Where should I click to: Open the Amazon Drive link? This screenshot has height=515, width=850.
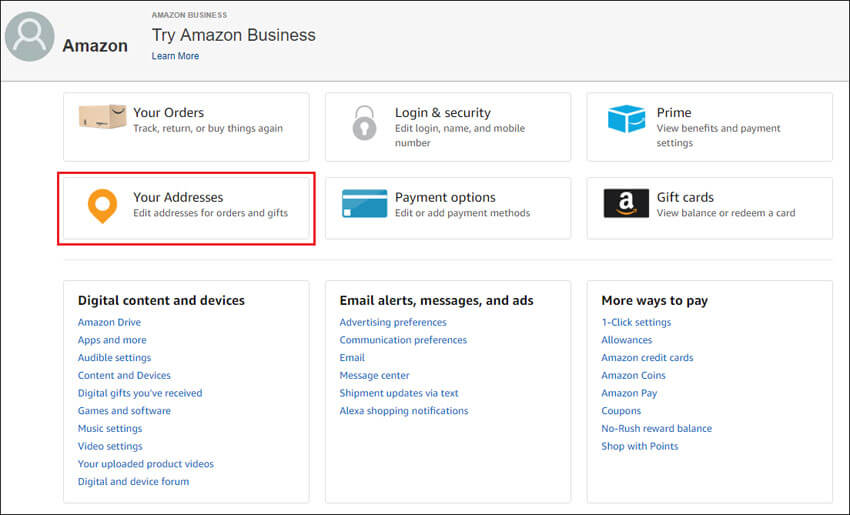(109, 322)
